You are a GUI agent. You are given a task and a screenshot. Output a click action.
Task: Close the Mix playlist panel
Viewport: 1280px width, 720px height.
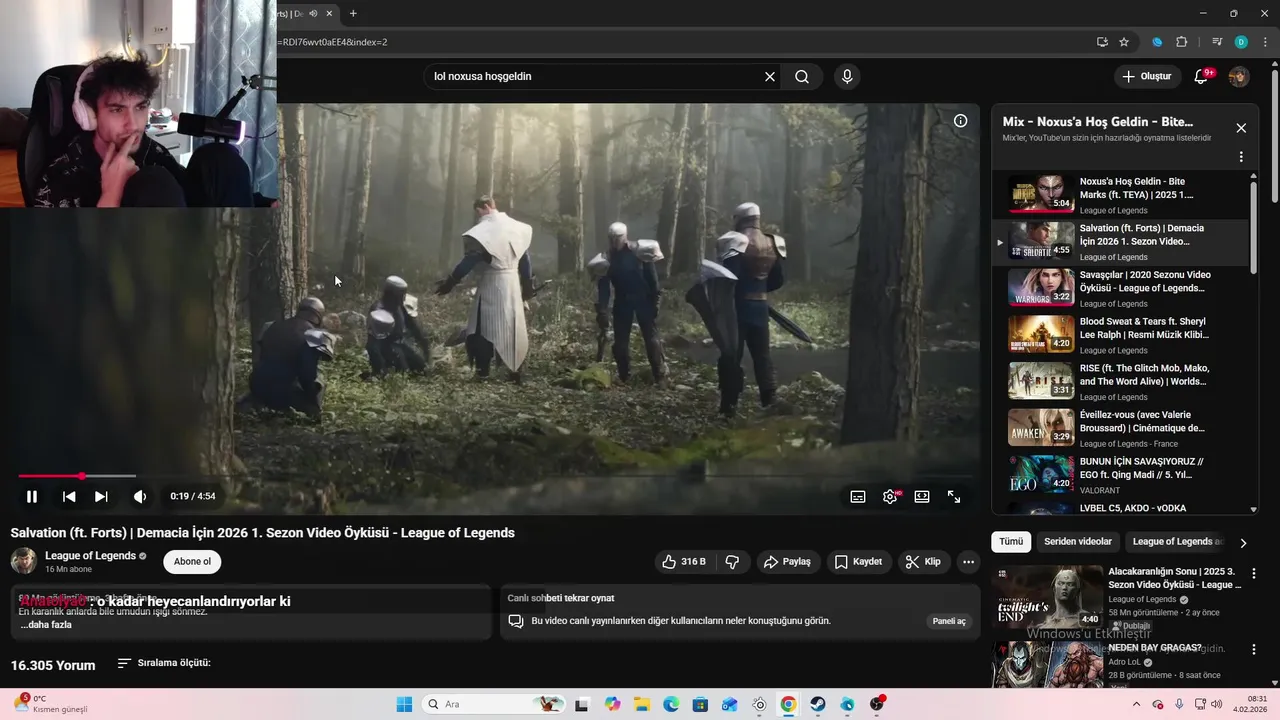tap(1241, 128)
